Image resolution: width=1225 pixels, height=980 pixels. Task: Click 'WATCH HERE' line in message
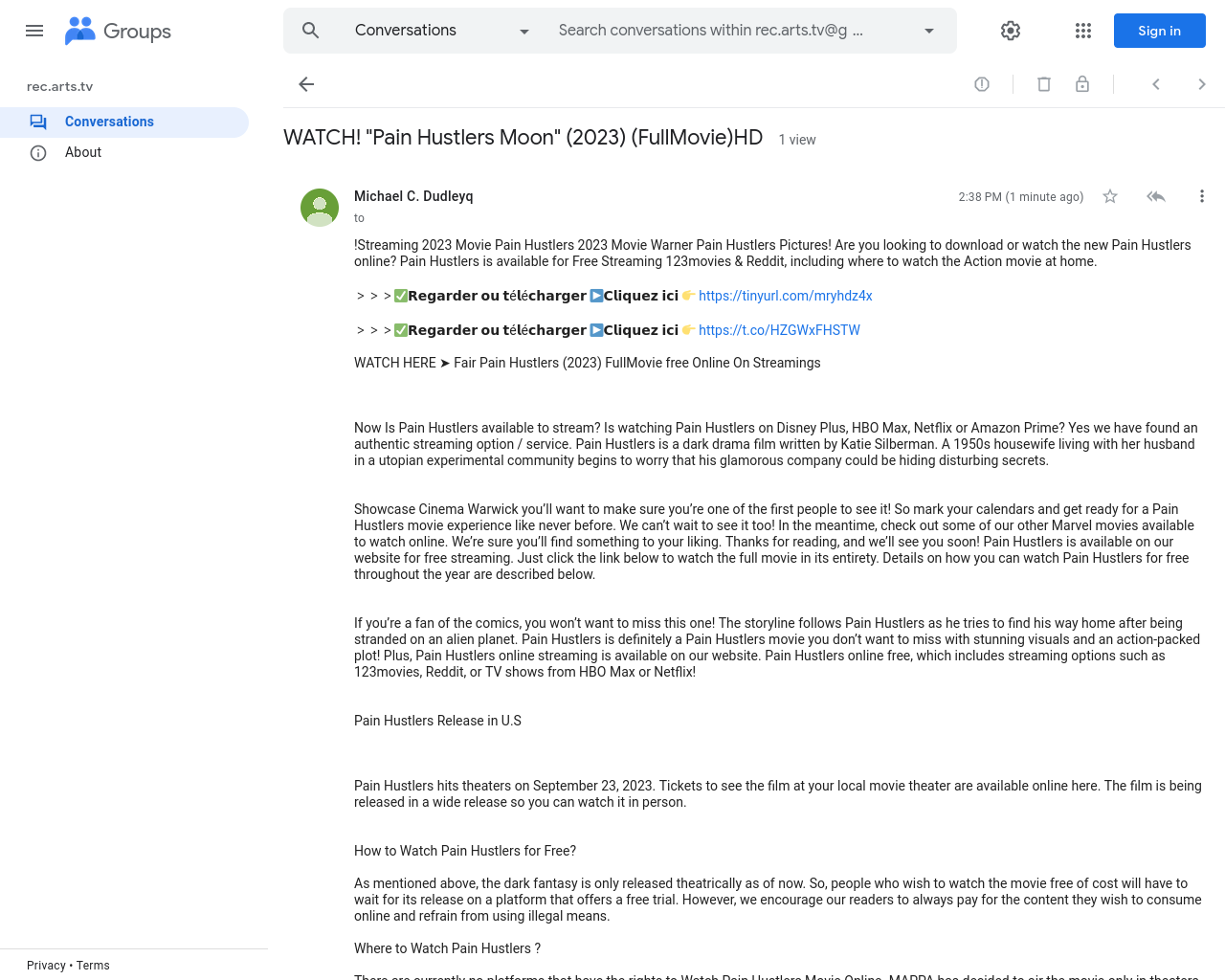click(587, 363)
